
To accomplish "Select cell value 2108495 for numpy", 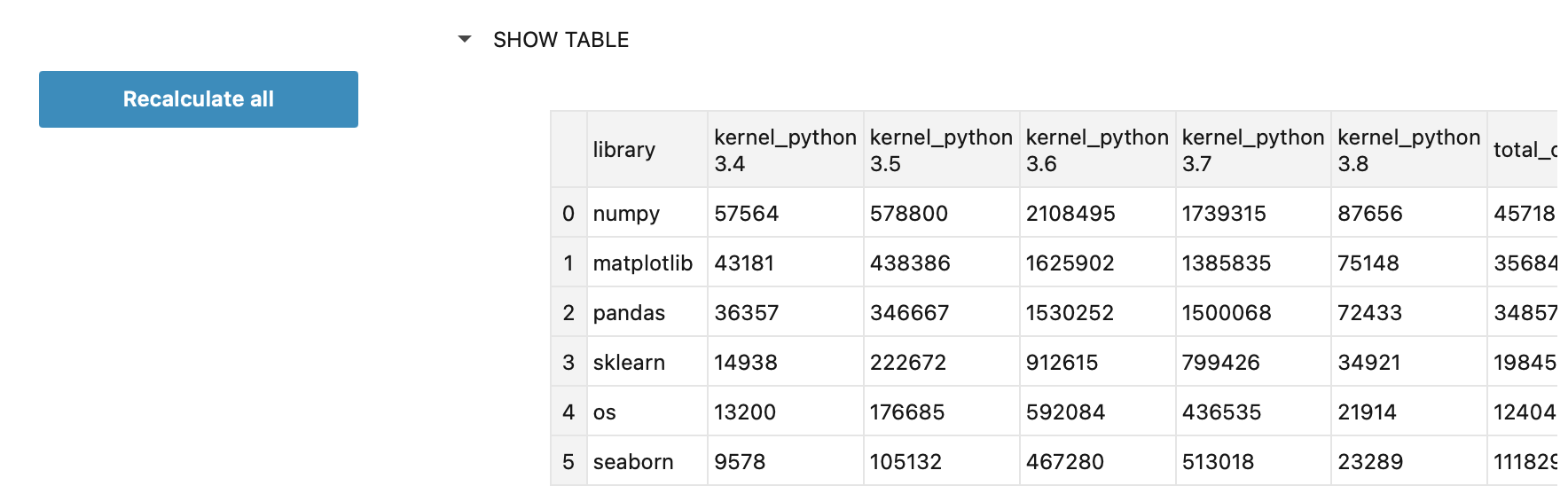I will click(1070, 214).
